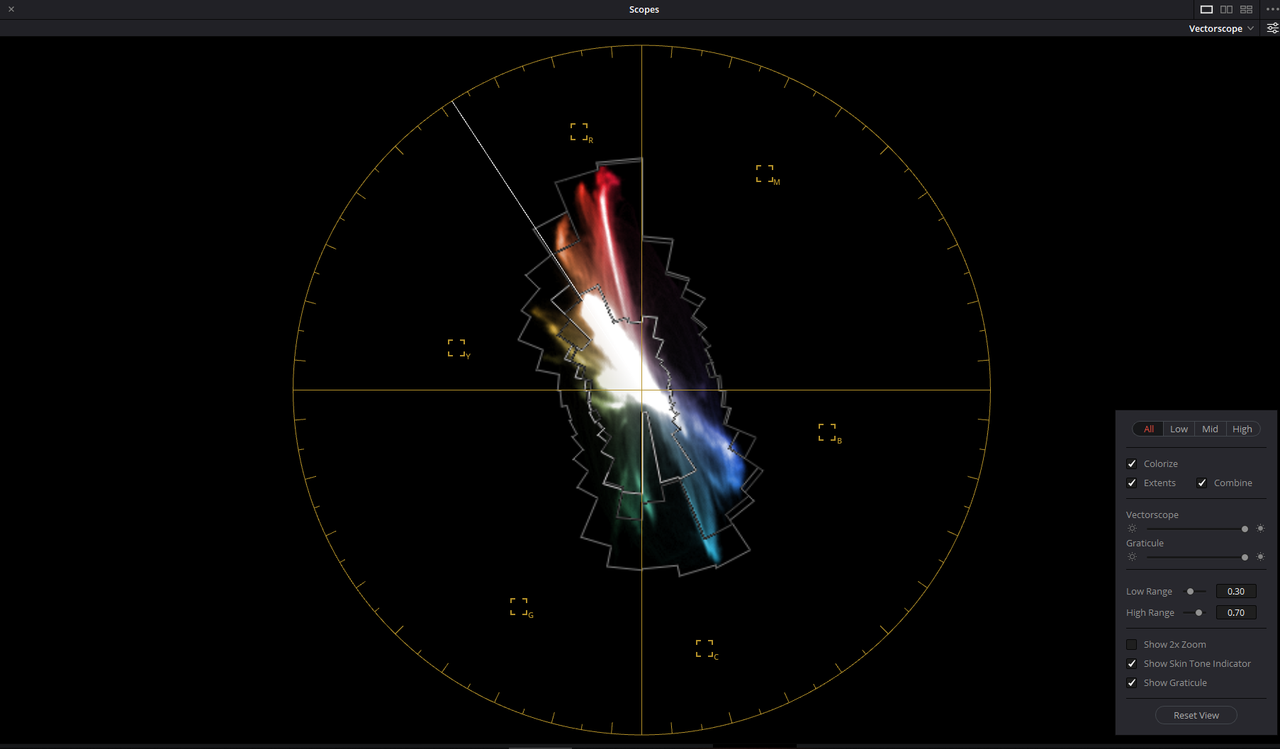Image resolution: width=1280 pixels, height=749 pixels.
Task: Click the cyan (C) target box on vectorscope
Action: (705, 649)
